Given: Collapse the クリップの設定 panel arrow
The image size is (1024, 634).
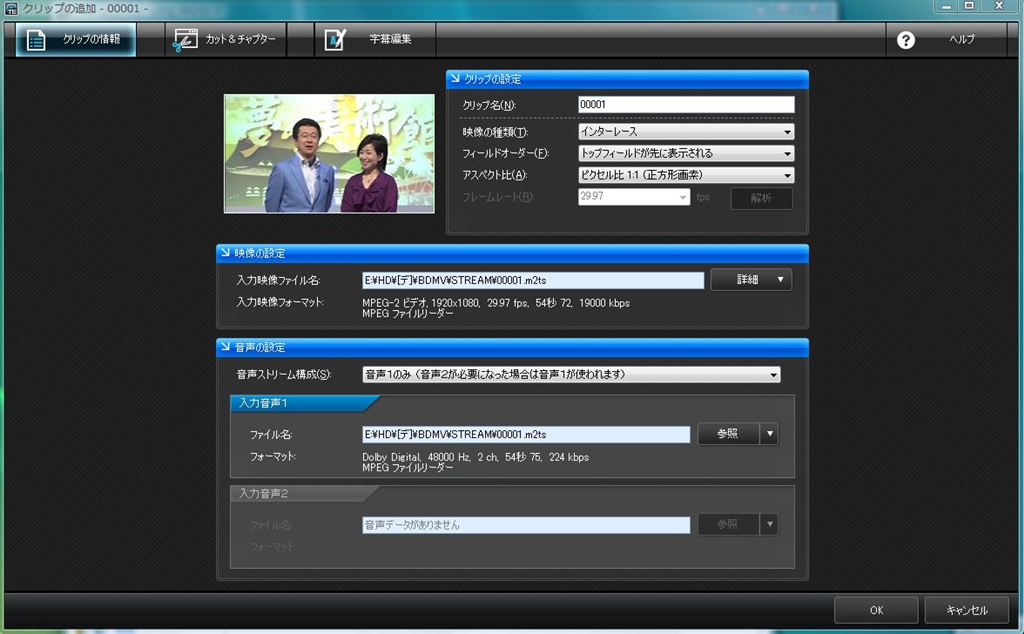Looking at the screenshot, I should pos(455,78).
